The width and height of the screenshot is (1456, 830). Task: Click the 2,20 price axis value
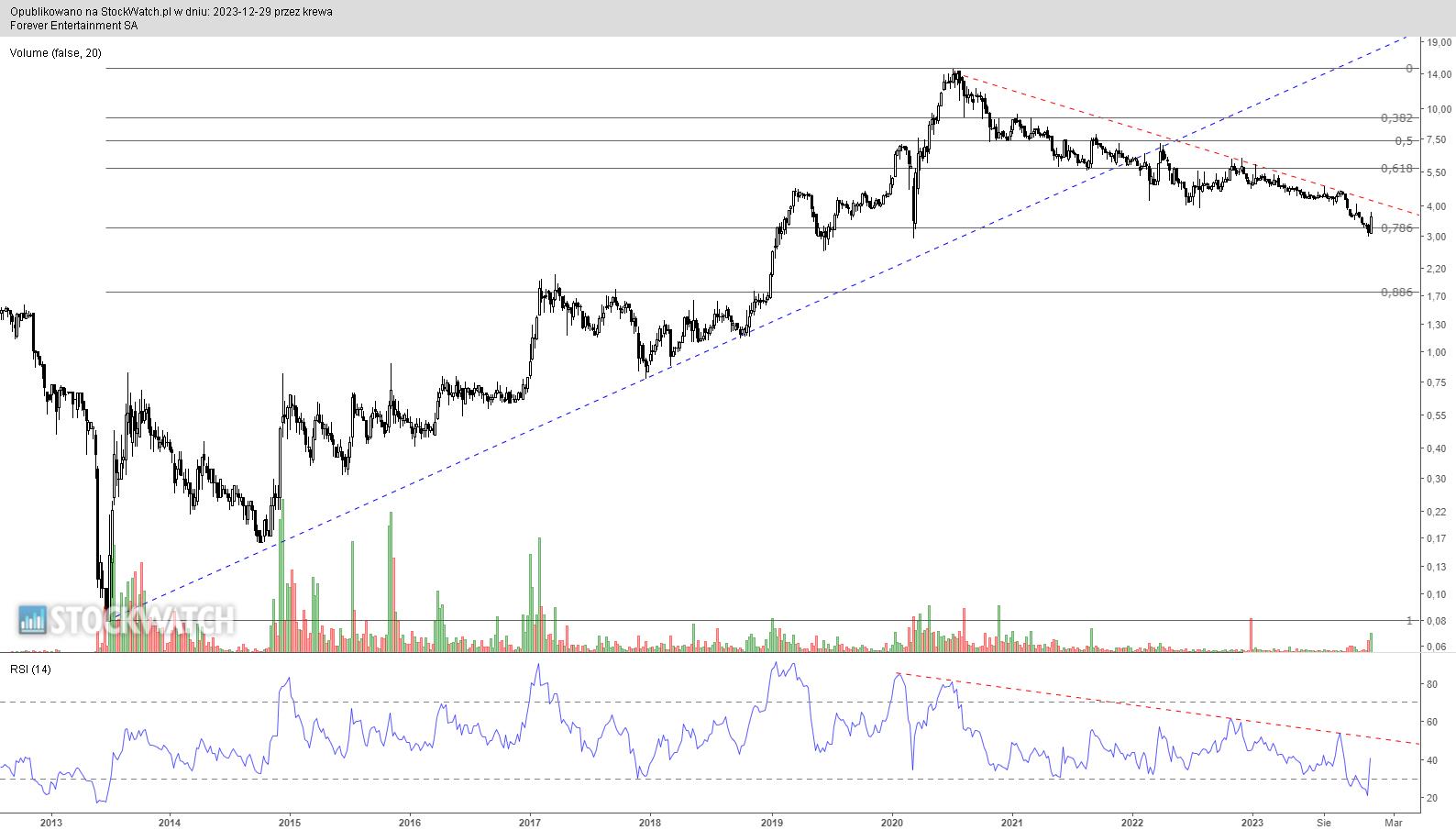pos(1436,269)
